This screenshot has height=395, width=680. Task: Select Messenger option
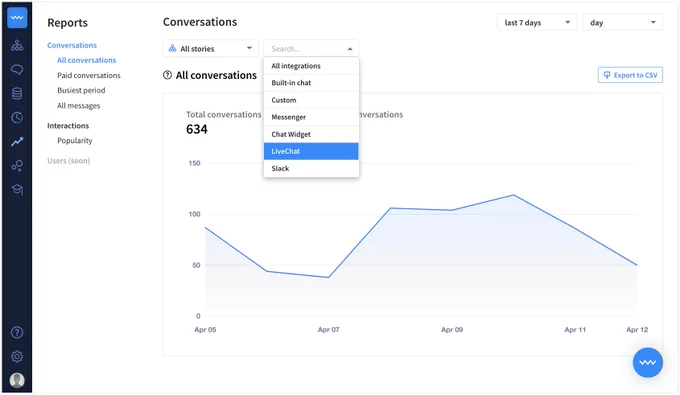point(311,117)
